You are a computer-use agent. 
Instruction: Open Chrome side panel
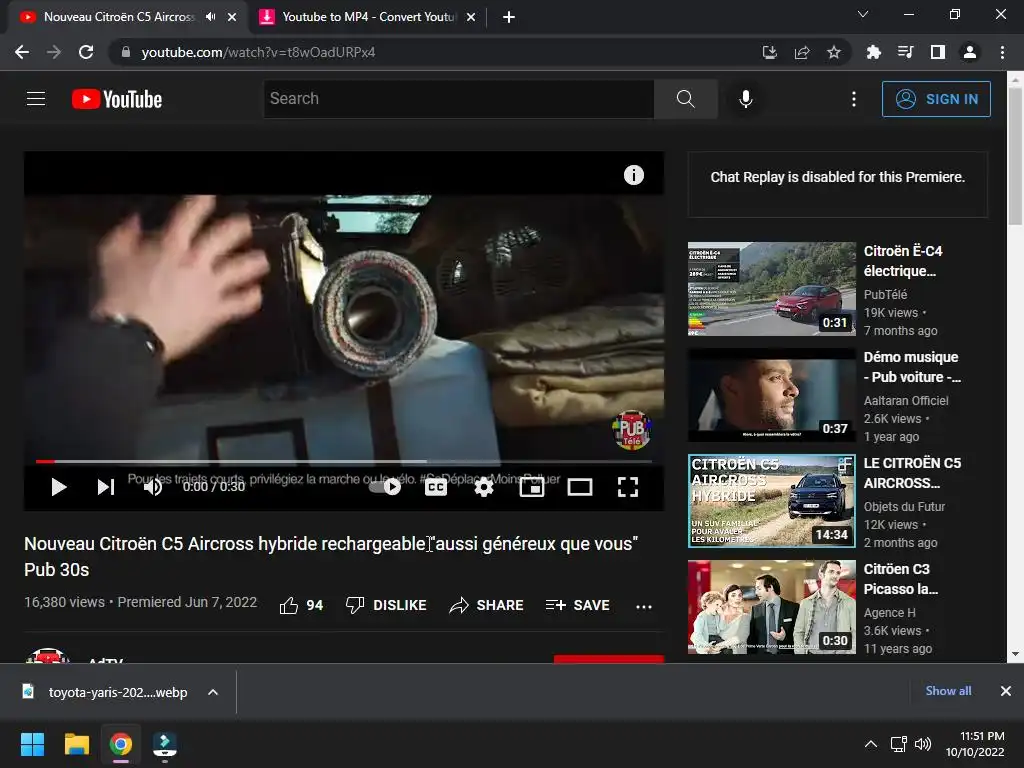(x=938, y=52)
